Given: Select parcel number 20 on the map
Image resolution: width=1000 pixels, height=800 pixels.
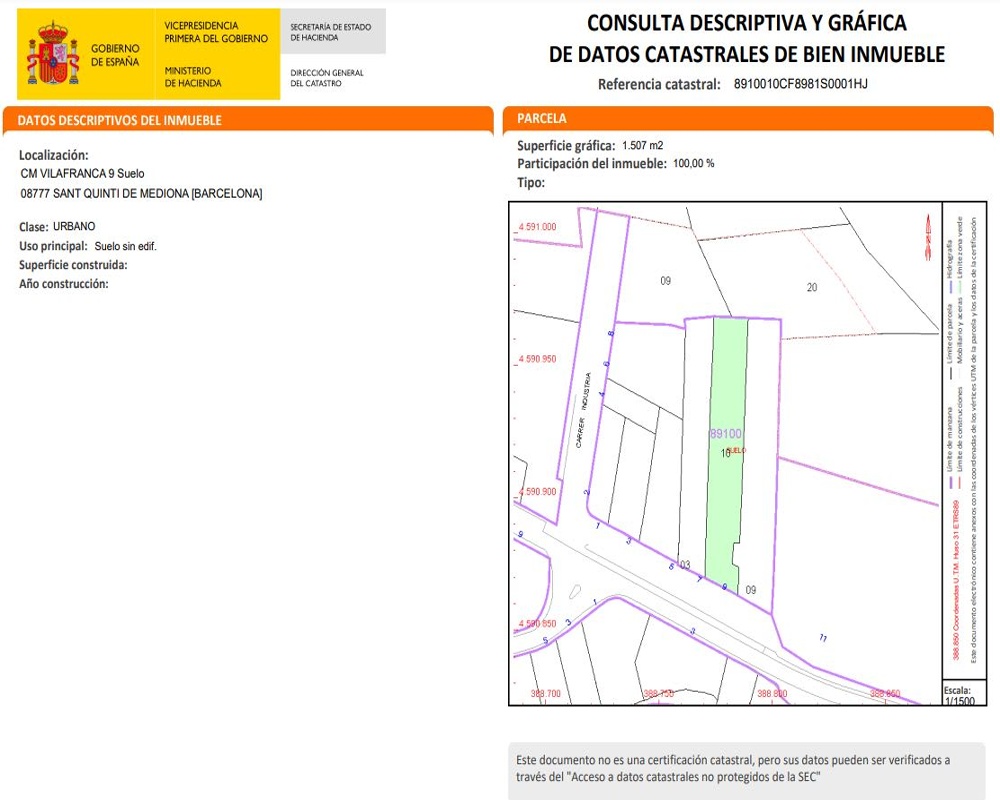Looking at the screenshot, I should [x=812, y=288].
